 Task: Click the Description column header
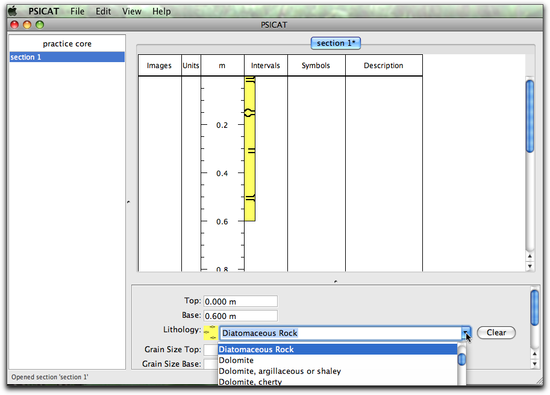click(384, 65)
